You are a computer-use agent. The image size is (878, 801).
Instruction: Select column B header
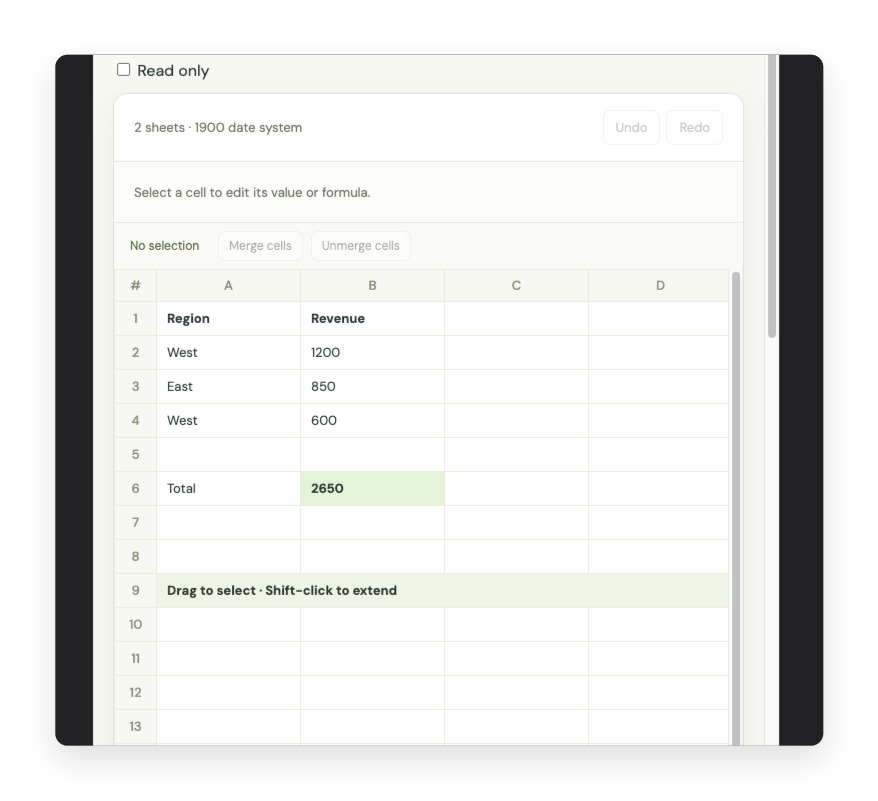[x=372, y=286]
